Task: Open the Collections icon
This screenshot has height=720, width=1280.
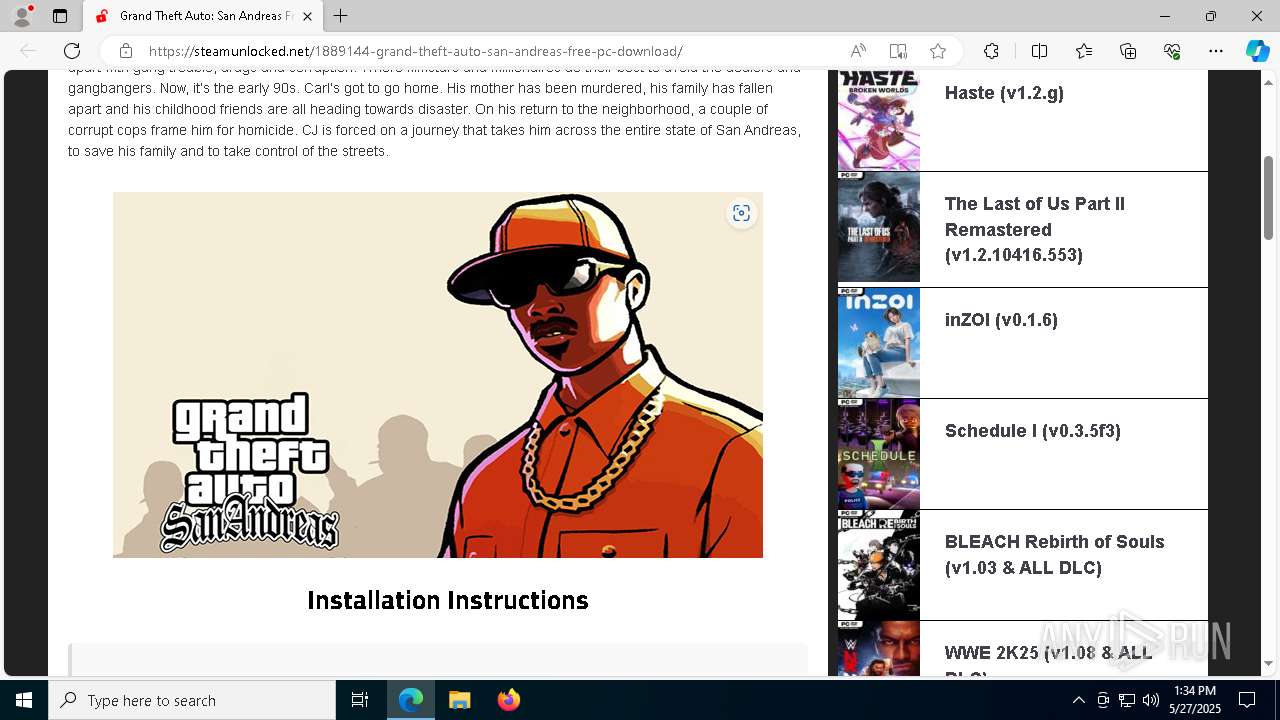Action: click(1128, 51)
